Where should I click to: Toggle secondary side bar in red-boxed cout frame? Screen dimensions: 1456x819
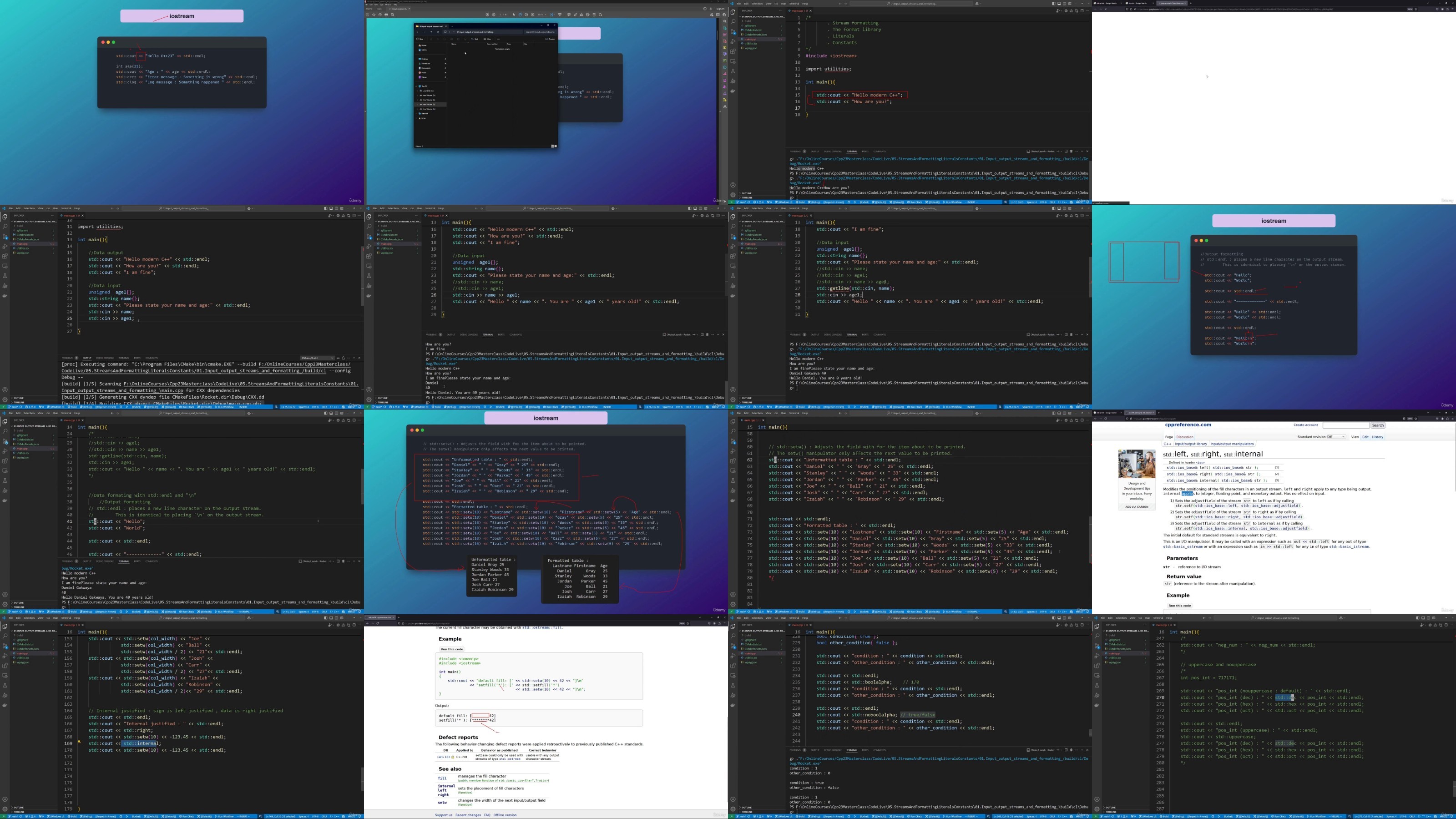click(x=1064, y=3)
